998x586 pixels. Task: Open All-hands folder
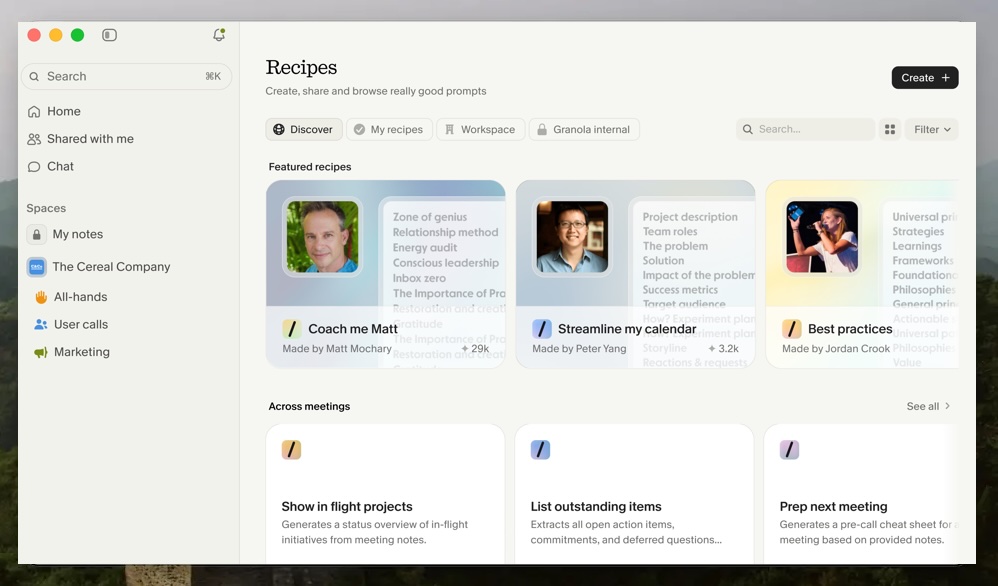pos(80,296)
